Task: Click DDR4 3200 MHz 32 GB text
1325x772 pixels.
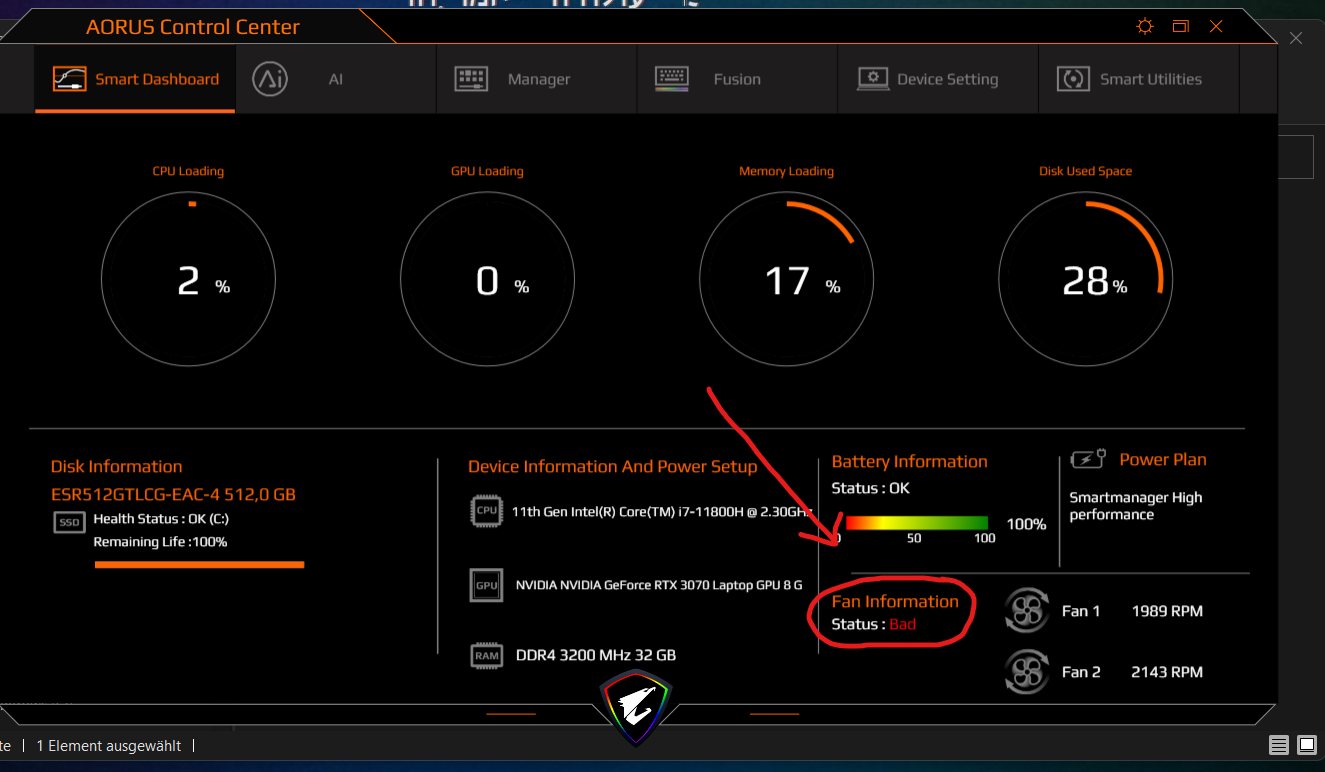Action: tap(596, 655)
